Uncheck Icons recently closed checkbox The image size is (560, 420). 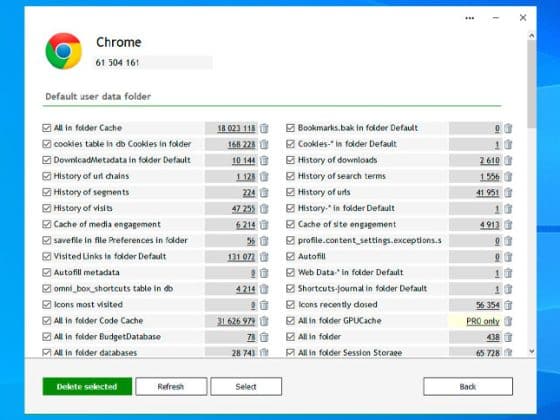(290, 305)
